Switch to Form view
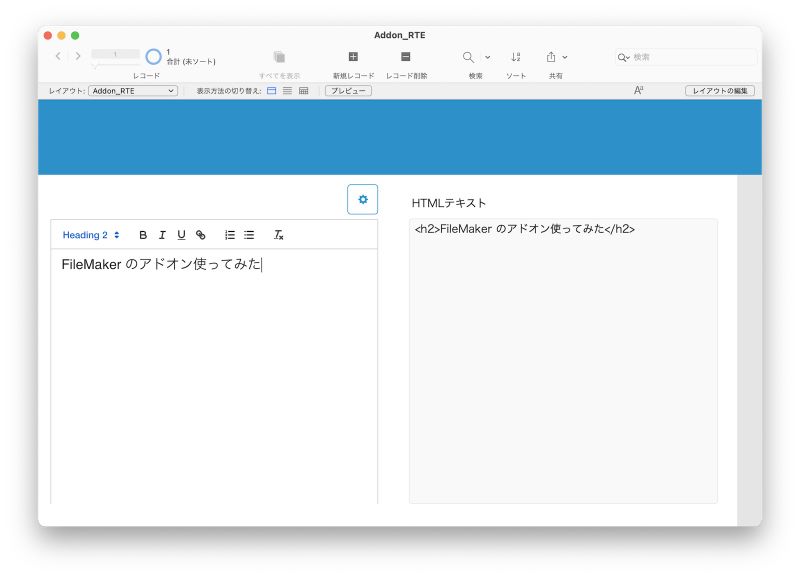 coord(271,91)
